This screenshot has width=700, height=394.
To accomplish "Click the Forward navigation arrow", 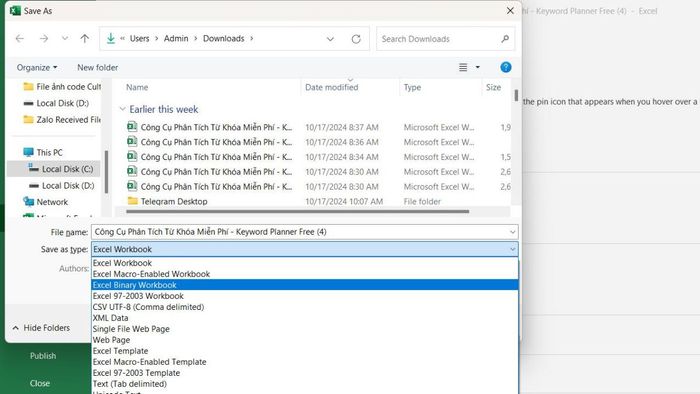I will pyautogui.click(x=44, y=39).
